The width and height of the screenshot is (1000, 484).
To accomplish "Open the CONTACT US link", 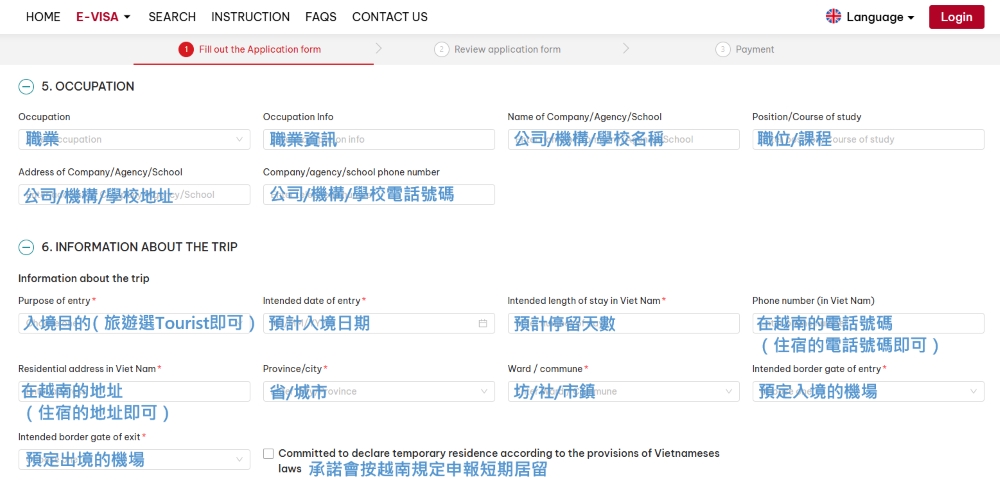I will click(390, 17).
